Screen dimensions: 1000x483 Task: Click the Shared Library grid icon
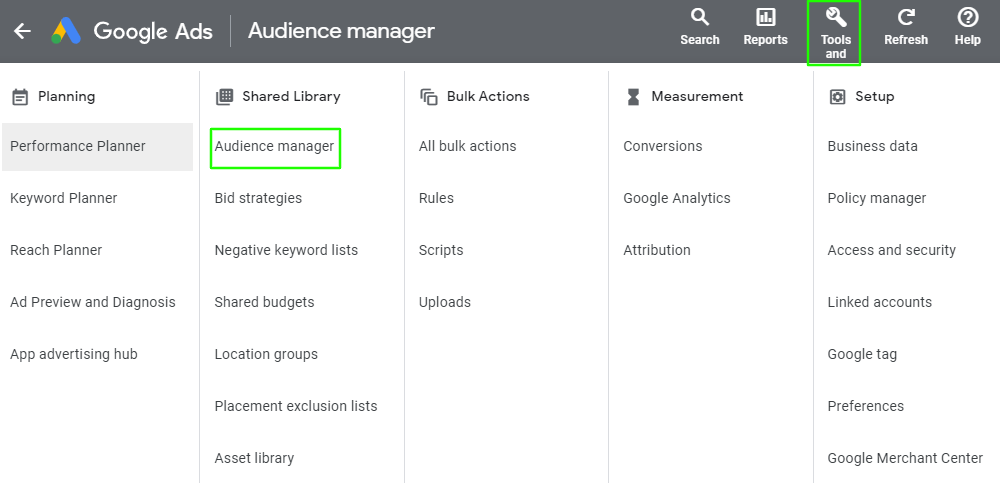point(224,97)
